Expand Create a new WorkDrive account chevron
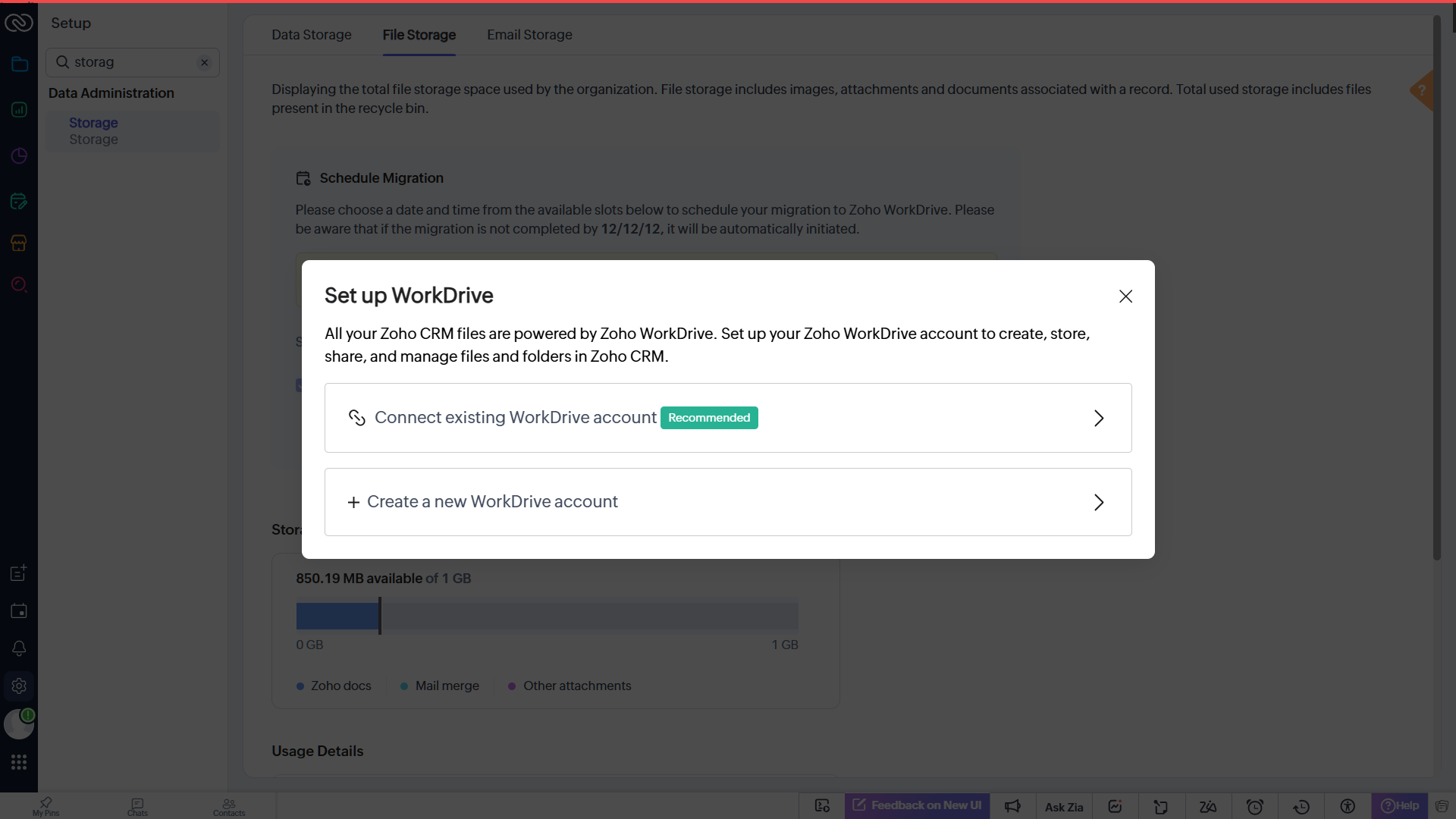 1098,502
